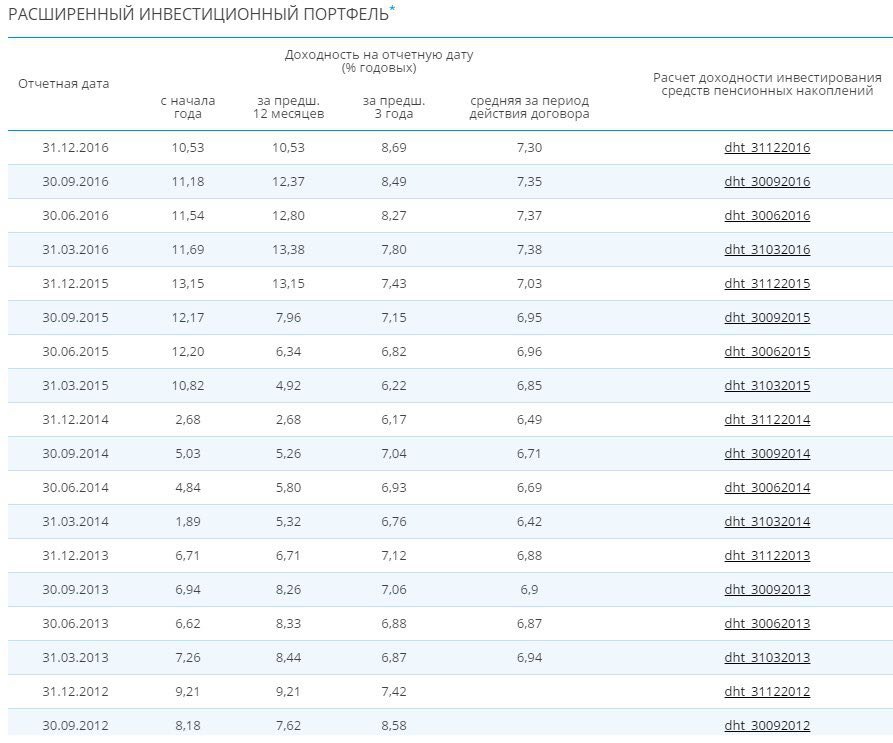Open the dht_30062016 calculation link
The image size is (893, 743).
tap(767, 216)
